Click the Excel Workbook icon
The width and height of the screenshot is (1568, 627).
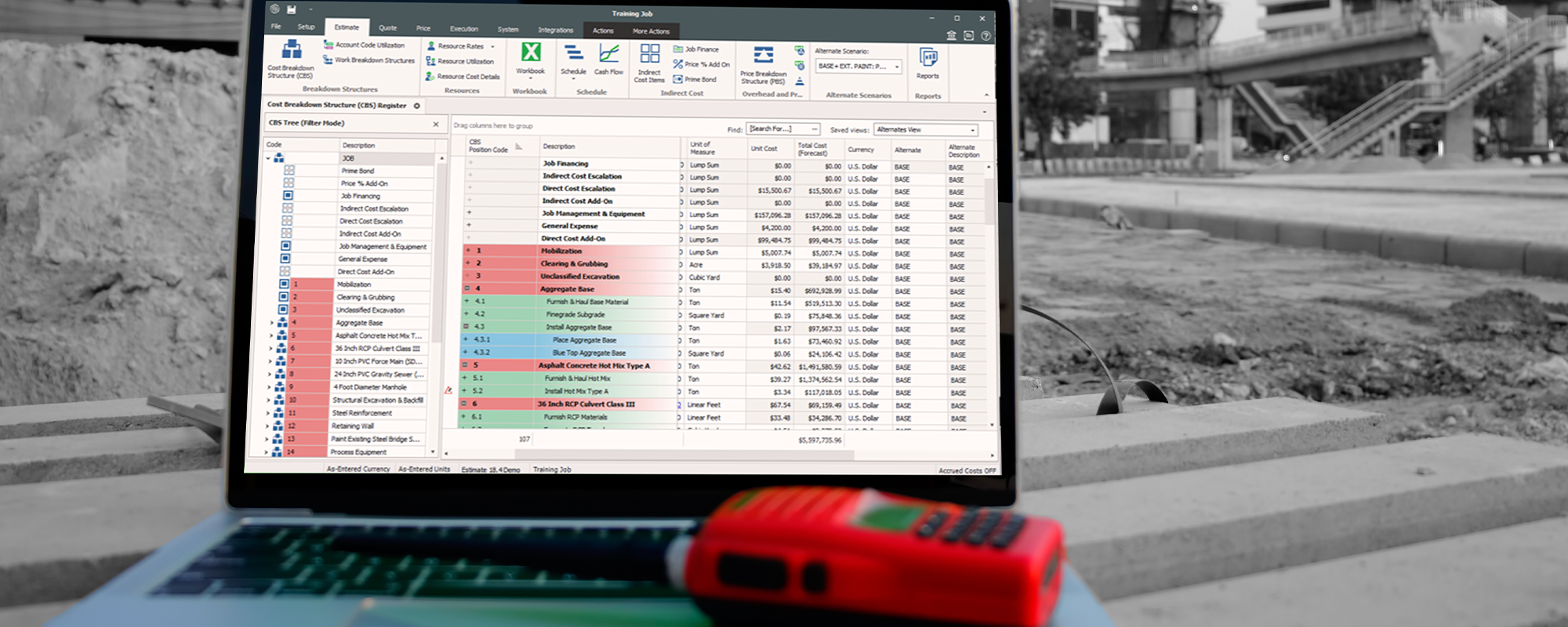pos(531,53)
